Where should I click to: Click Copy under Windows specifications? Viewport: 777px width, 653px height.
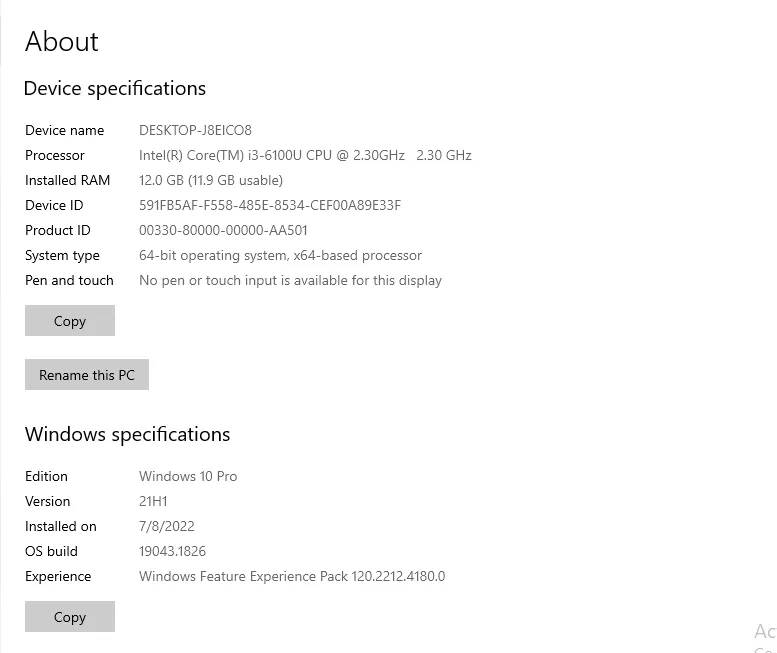point(70,617)
